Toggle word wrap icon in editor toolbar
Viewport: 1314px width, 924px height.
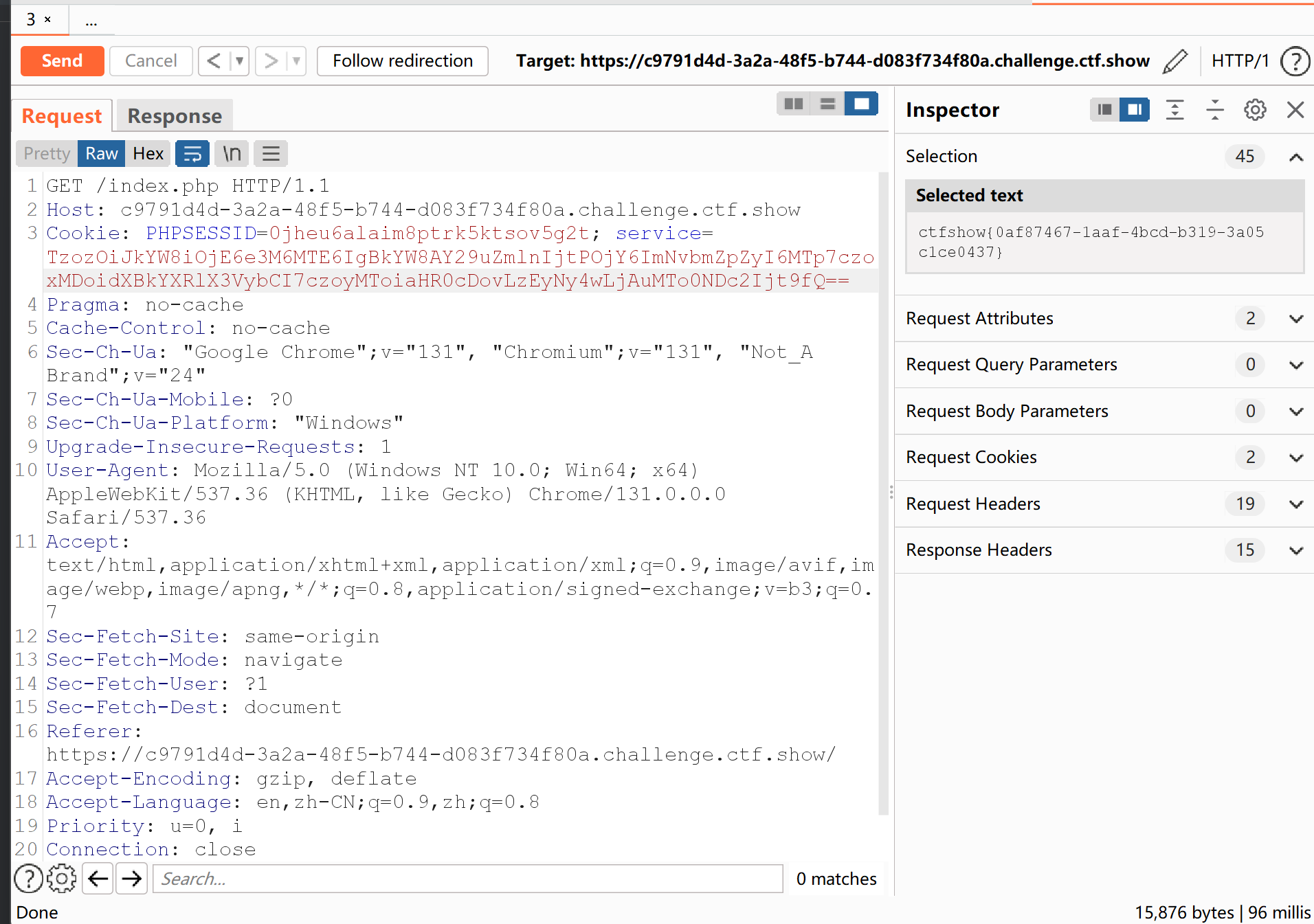[x=192, y=154]
